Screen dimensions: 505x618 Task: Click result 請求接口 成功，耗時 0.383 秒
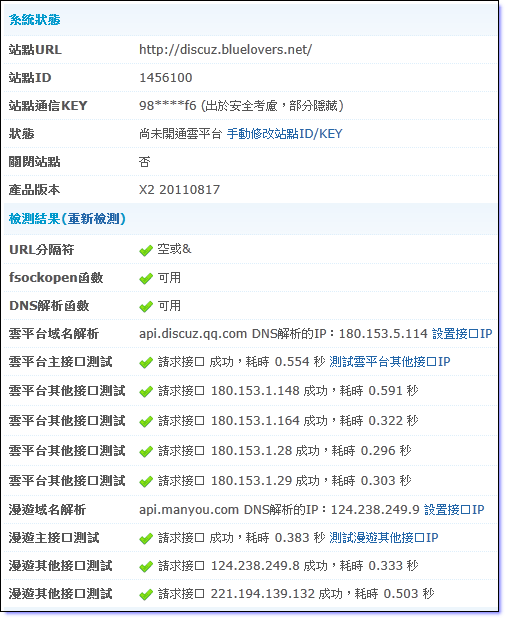242,538
